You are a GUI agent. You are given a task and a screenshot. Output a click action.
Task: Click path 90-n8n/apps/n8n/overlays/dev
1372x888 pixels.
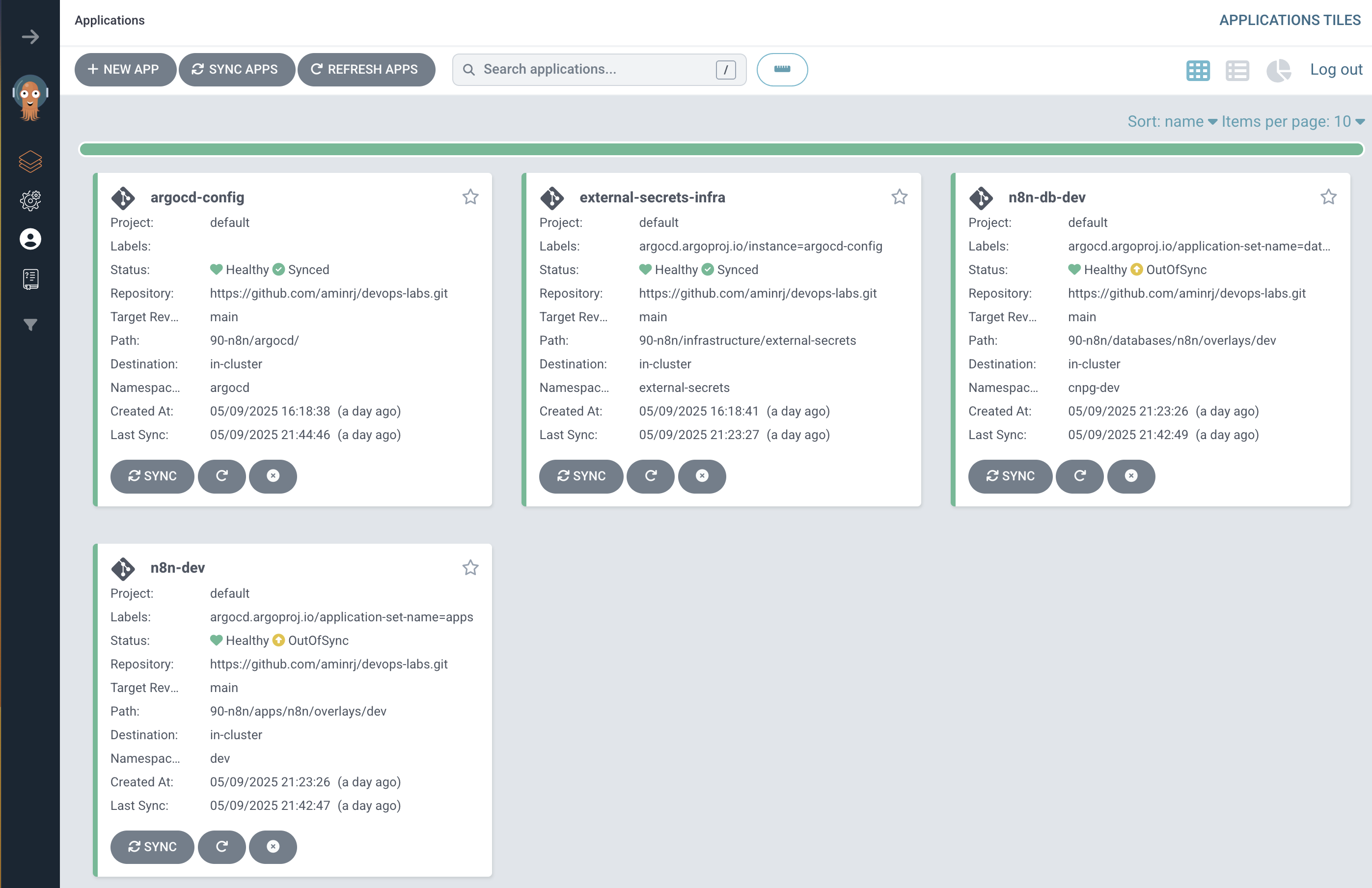click(298, 711)
